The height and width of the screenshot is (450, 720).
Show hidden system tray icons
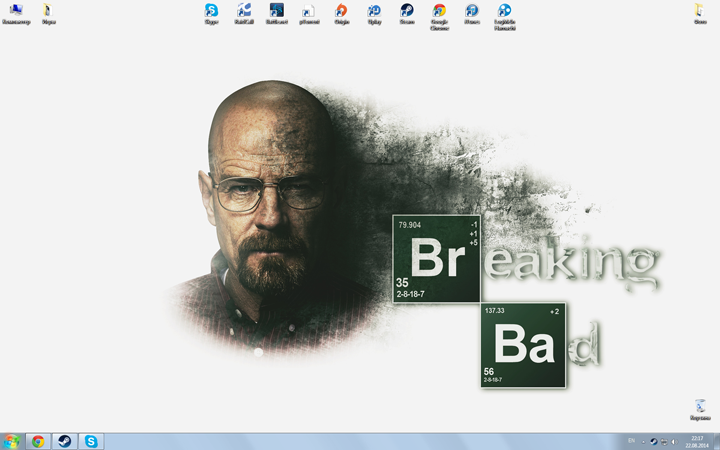(x=643, y=442)
